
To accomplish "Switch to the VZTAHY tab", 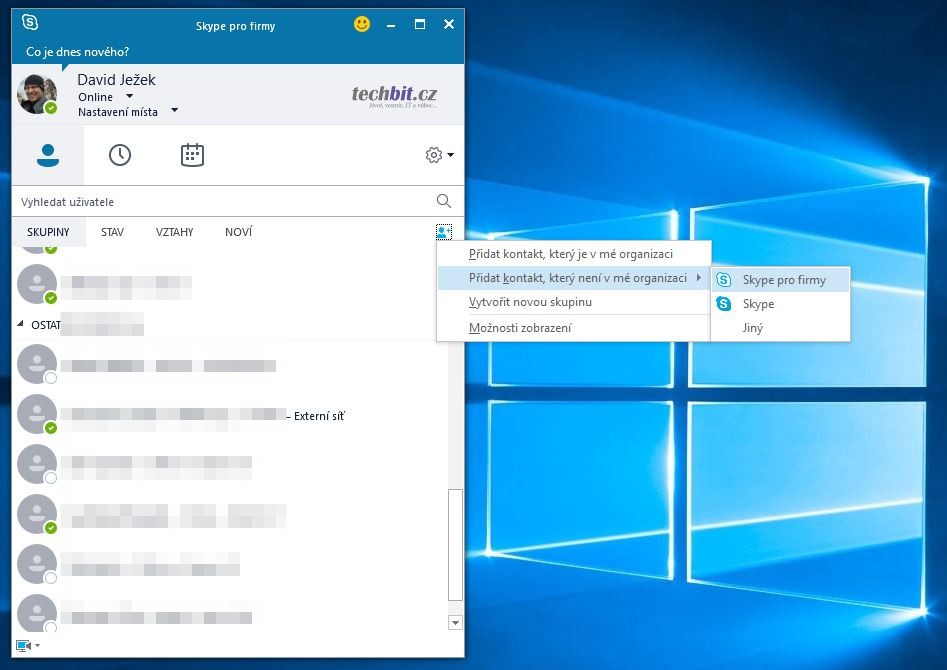I will 174,232.
